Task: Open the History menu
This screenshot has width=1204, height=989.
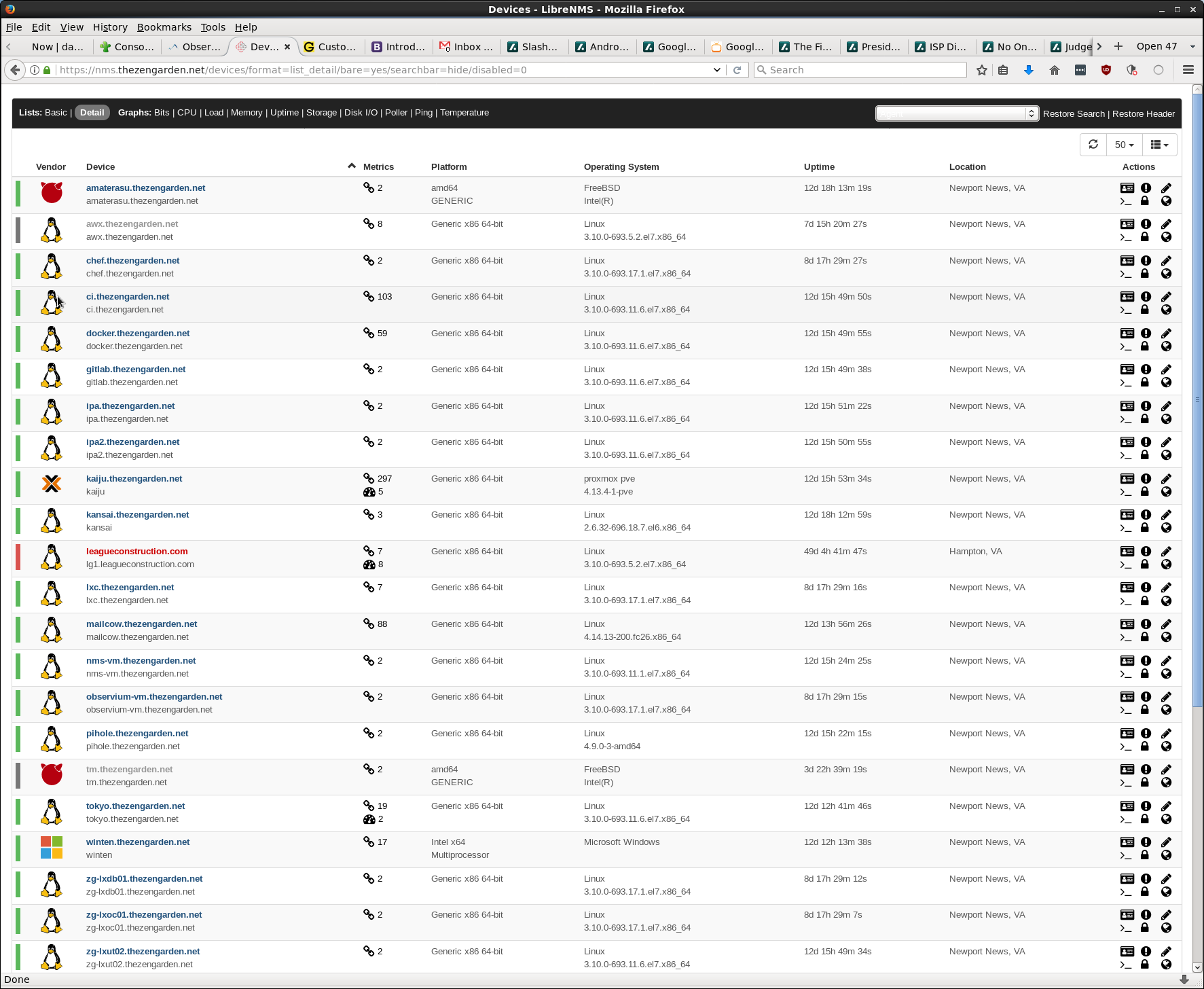Action: click(110, 27)
